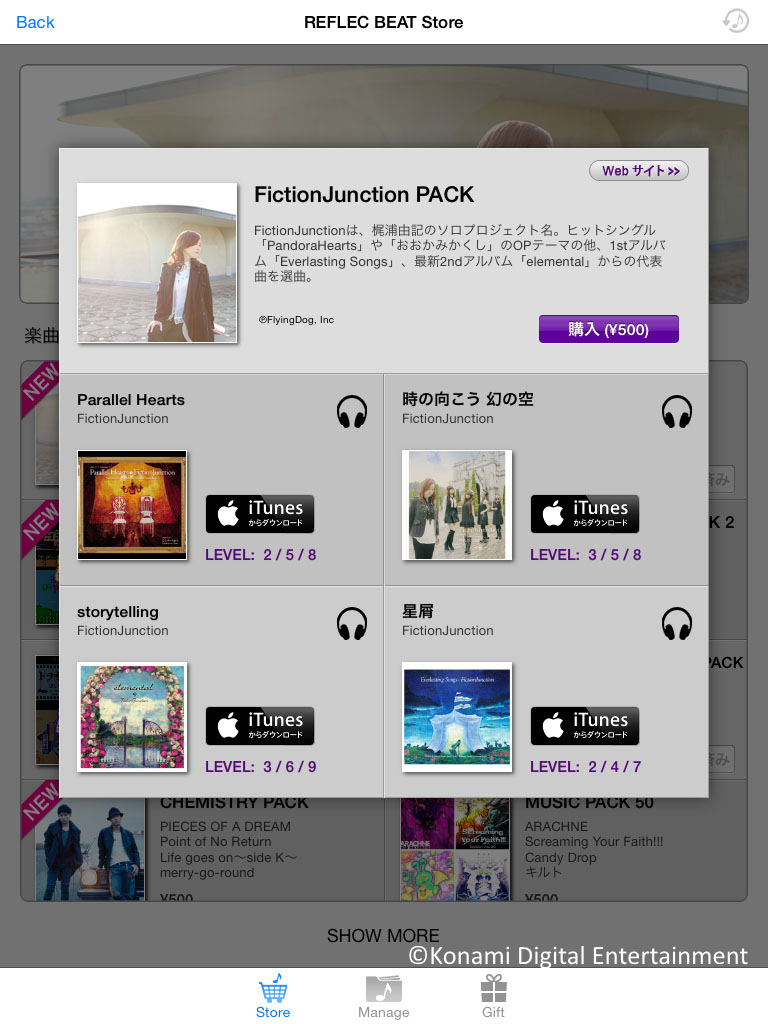Viewport: 768px width, 1024px height.
Task: Switch to the Manage tab
Action: tap(383, 997)
